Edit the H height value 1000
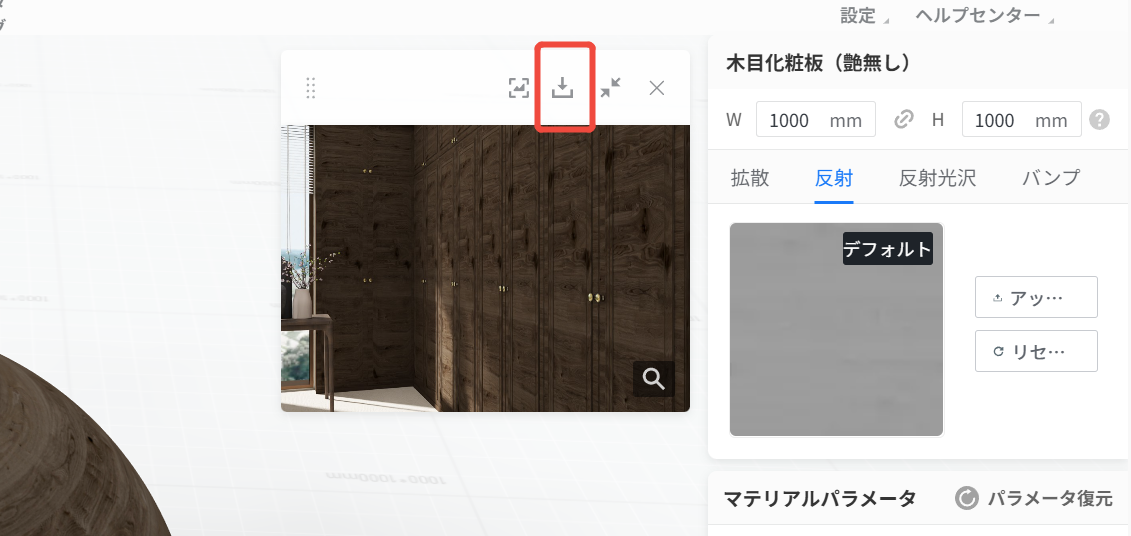The width and height of the screenshot is (1131, 536). (1021, 119)
